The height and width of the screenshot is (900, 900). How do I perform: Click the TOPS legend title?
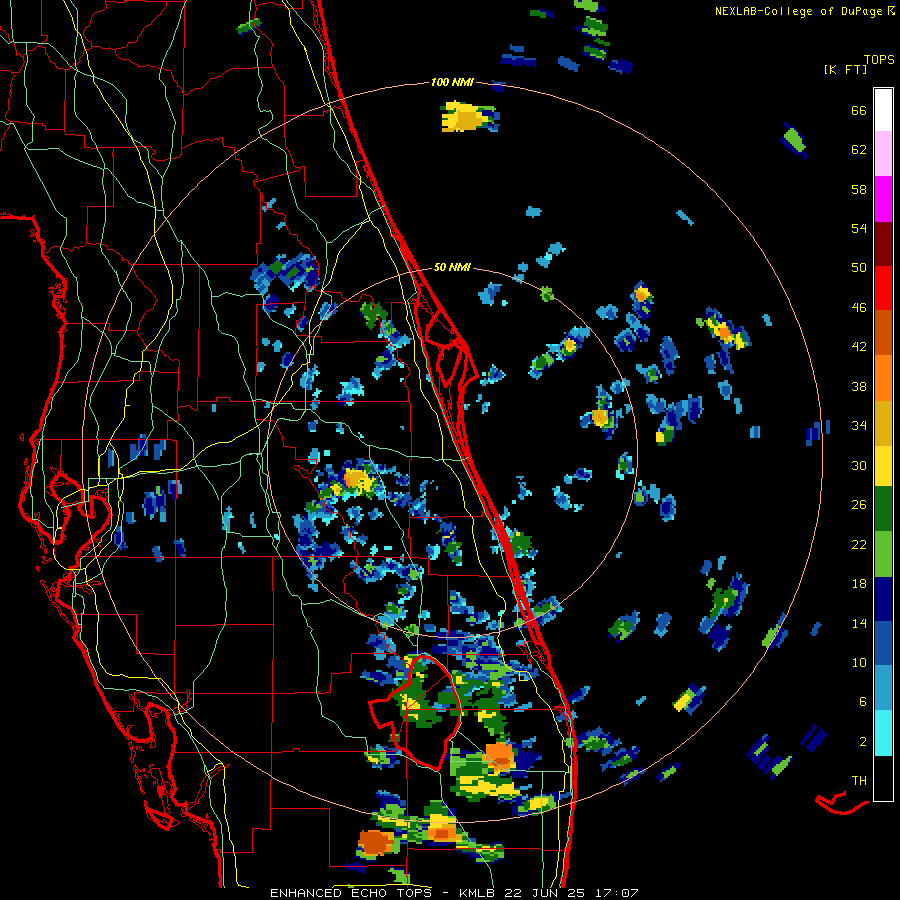coord(879,60)
